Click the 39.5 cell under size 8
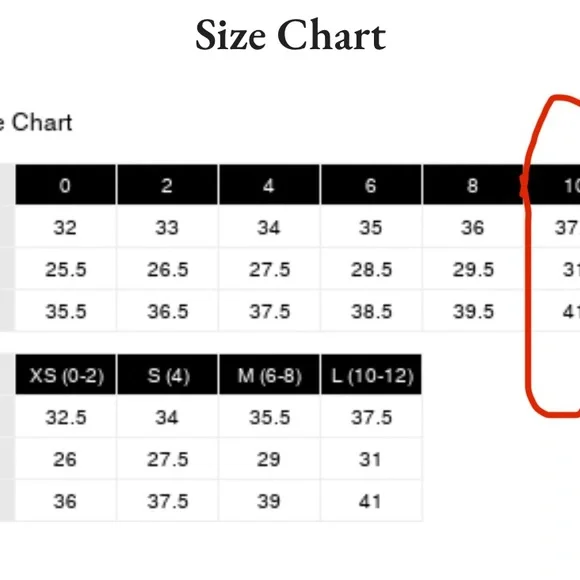 [473, 311]
